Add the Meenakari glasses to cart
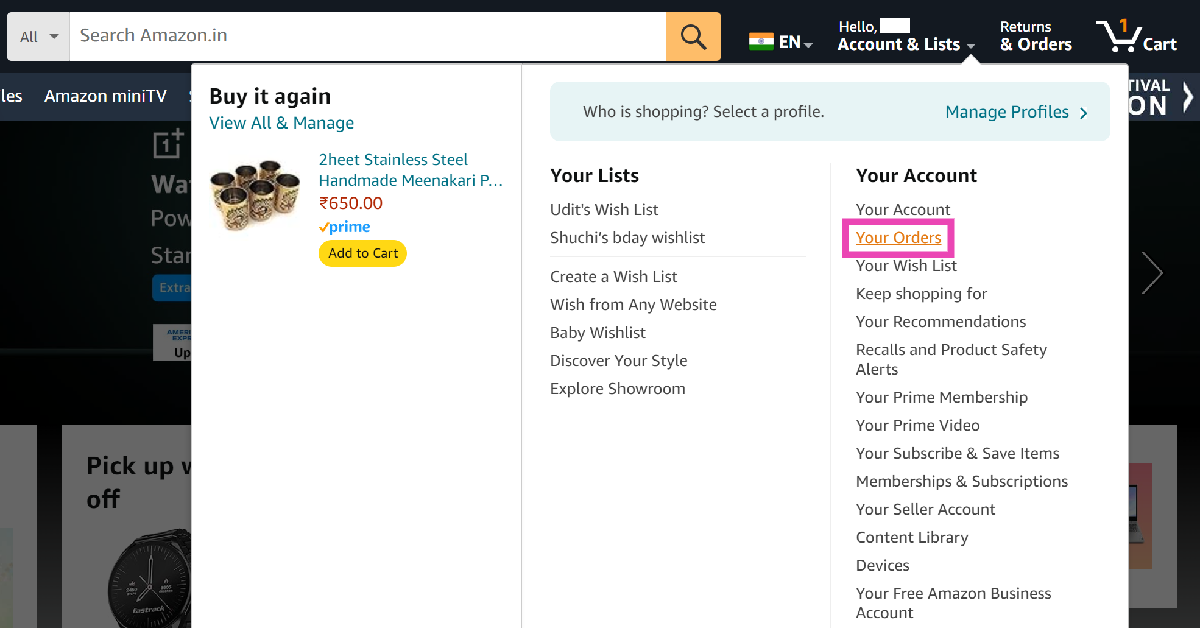Screen dimensions: 1200x628 tap(363, 253)
